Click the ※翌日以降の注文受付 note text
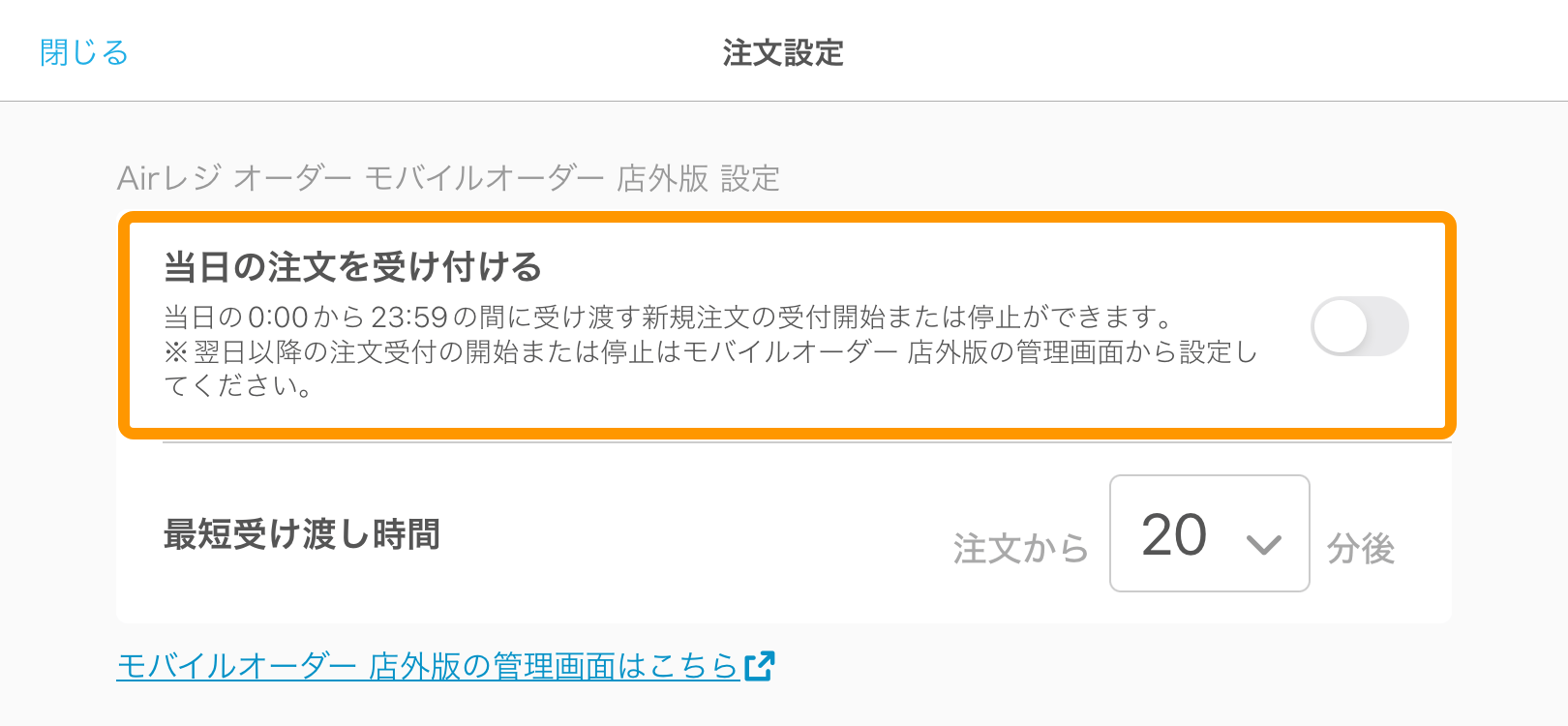This screenshot has width=1568, height=726. [x=710, y=369]
